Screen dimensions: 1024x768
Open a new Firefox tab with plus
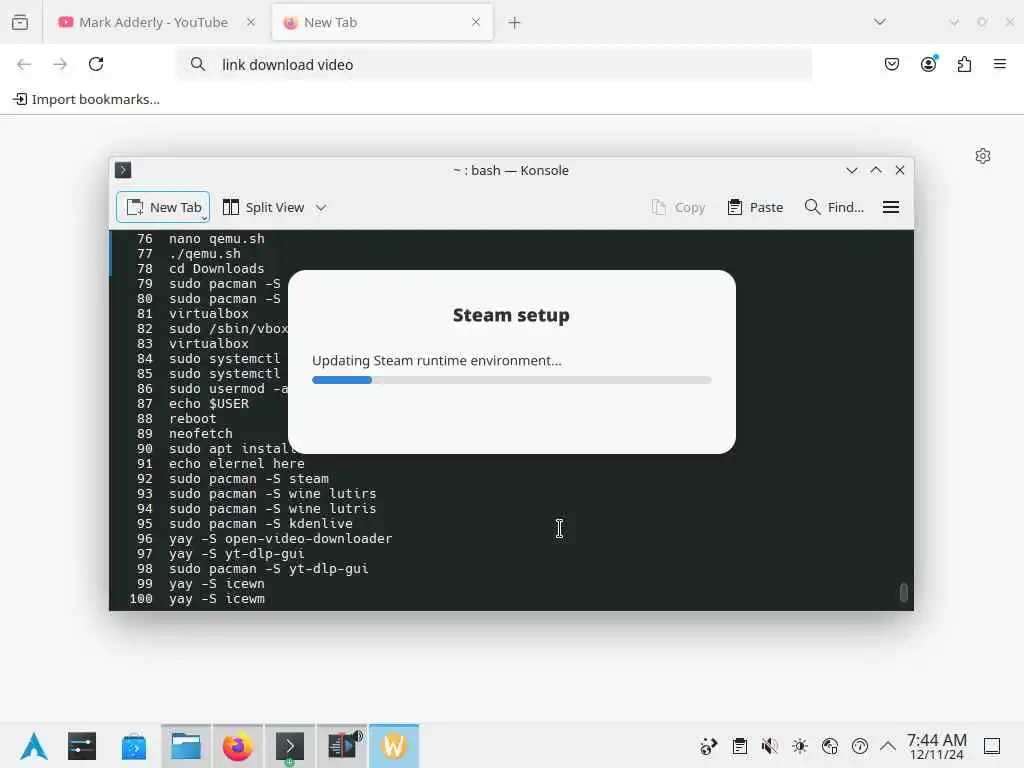[515, 23]
